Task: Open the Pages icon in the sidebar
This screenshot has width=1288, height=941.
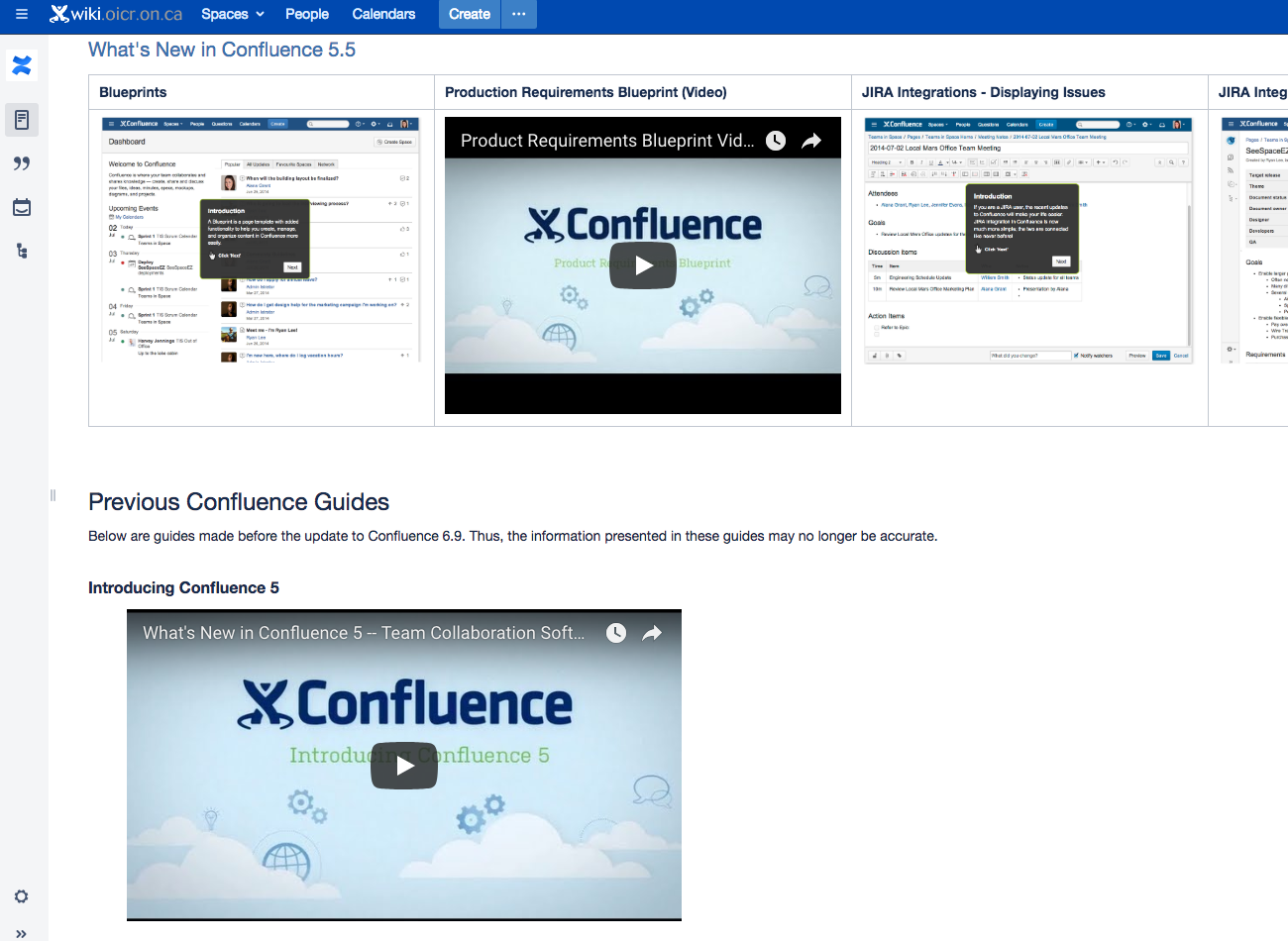Action: (22, 120)
